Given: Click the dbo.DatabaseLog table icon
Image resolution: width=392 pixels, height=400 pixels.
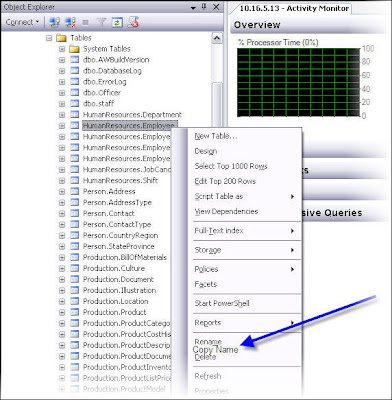Looking at the screenshot, I should click(x=75, y=71).
